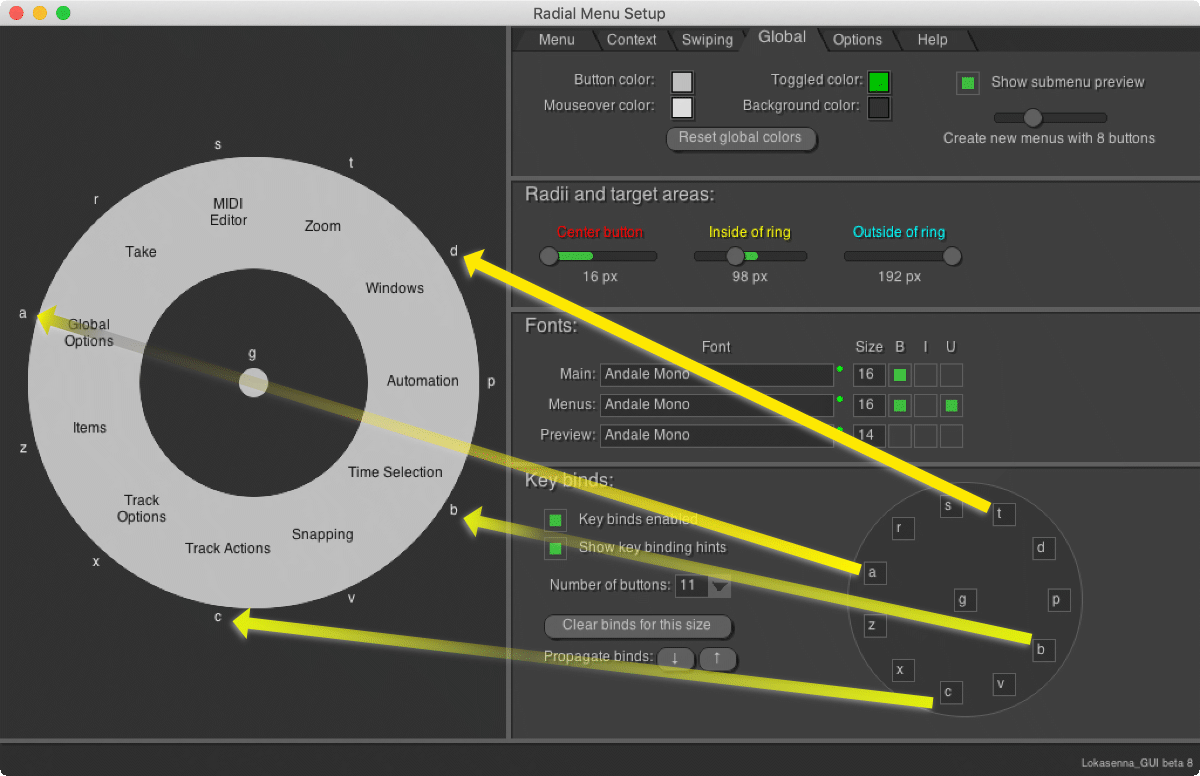Screen dimensions: 1200x776
Task: Click Clear binds for this size
Action: [x=637, y=625]
